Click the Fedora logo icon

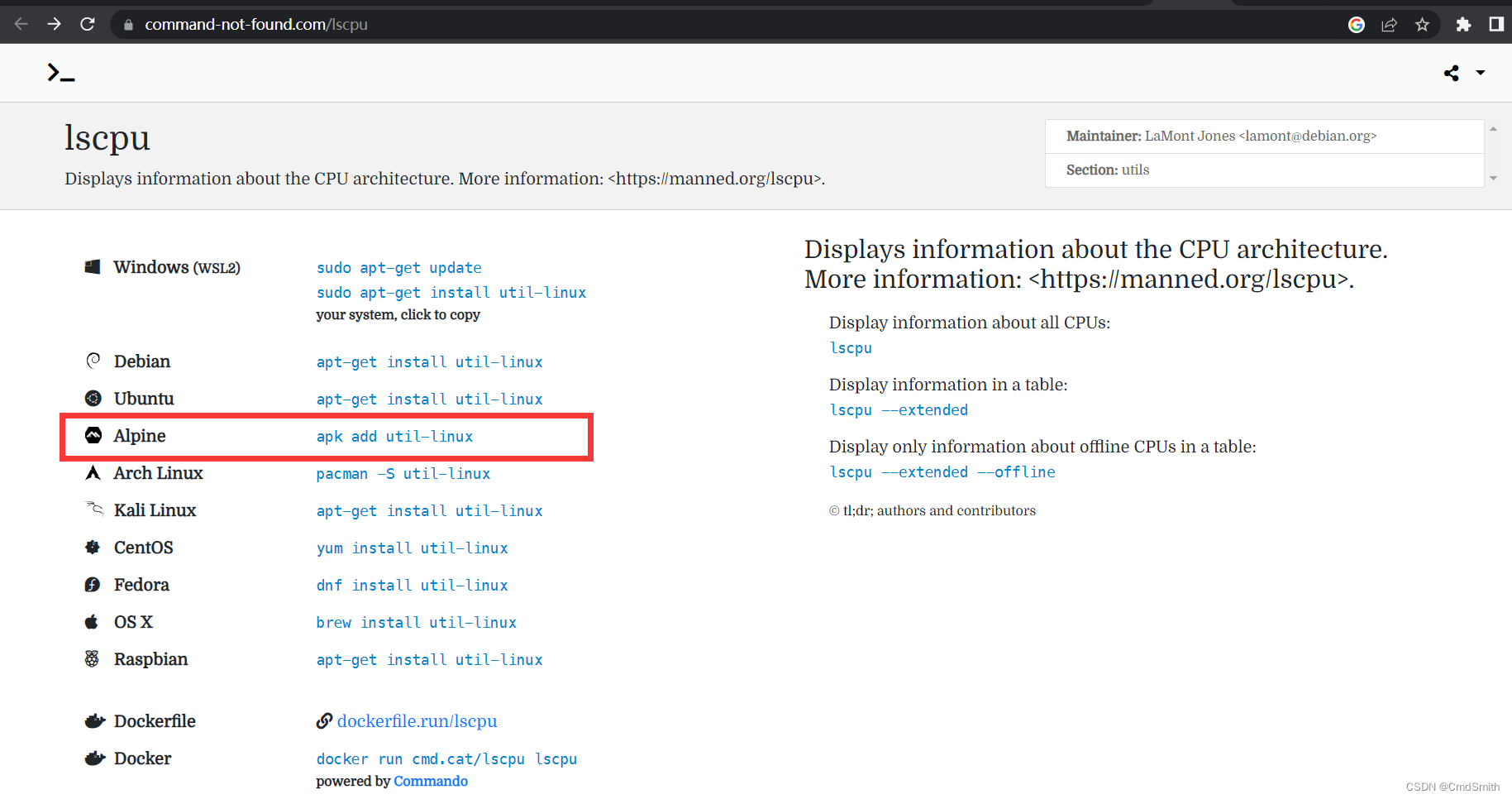click(93, 584)
